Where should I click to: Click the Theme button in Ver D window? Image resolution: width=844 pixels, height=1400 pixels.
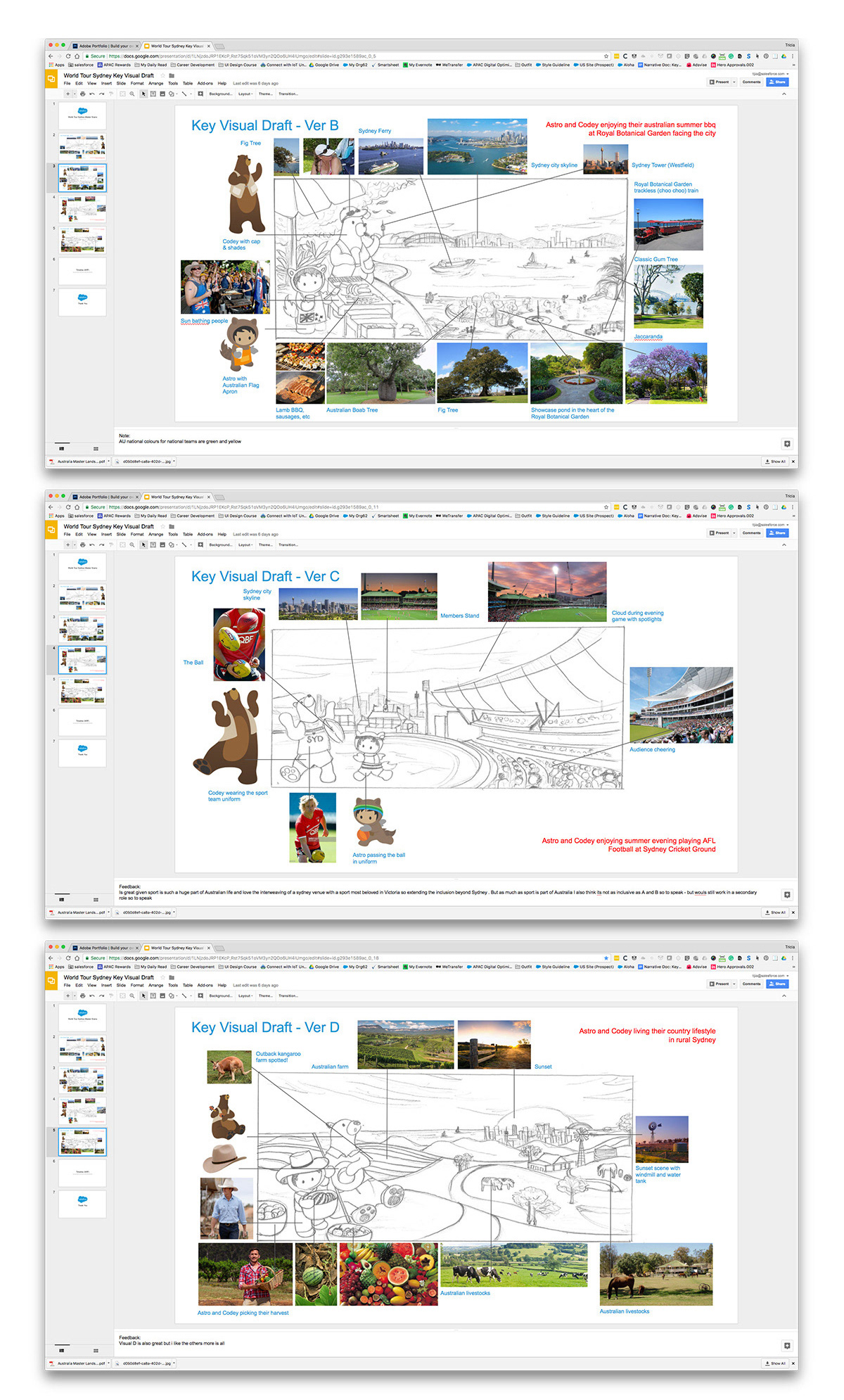tap(265, 995)
